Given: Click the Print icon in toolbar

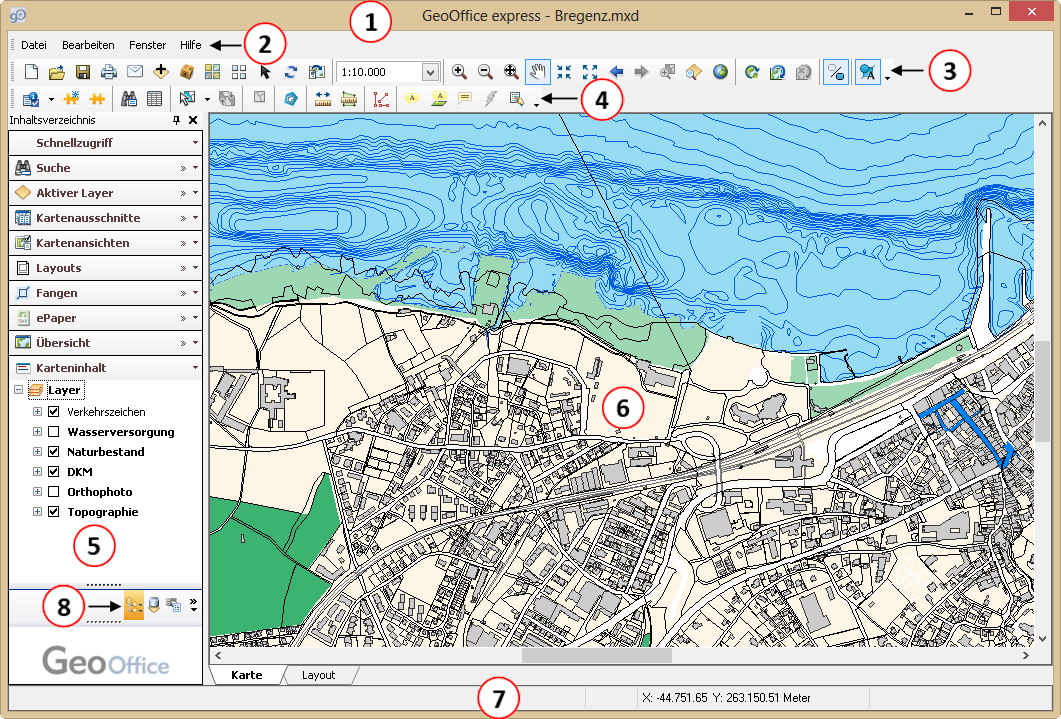Looking at the screenshot, I should tap(109, 72).
